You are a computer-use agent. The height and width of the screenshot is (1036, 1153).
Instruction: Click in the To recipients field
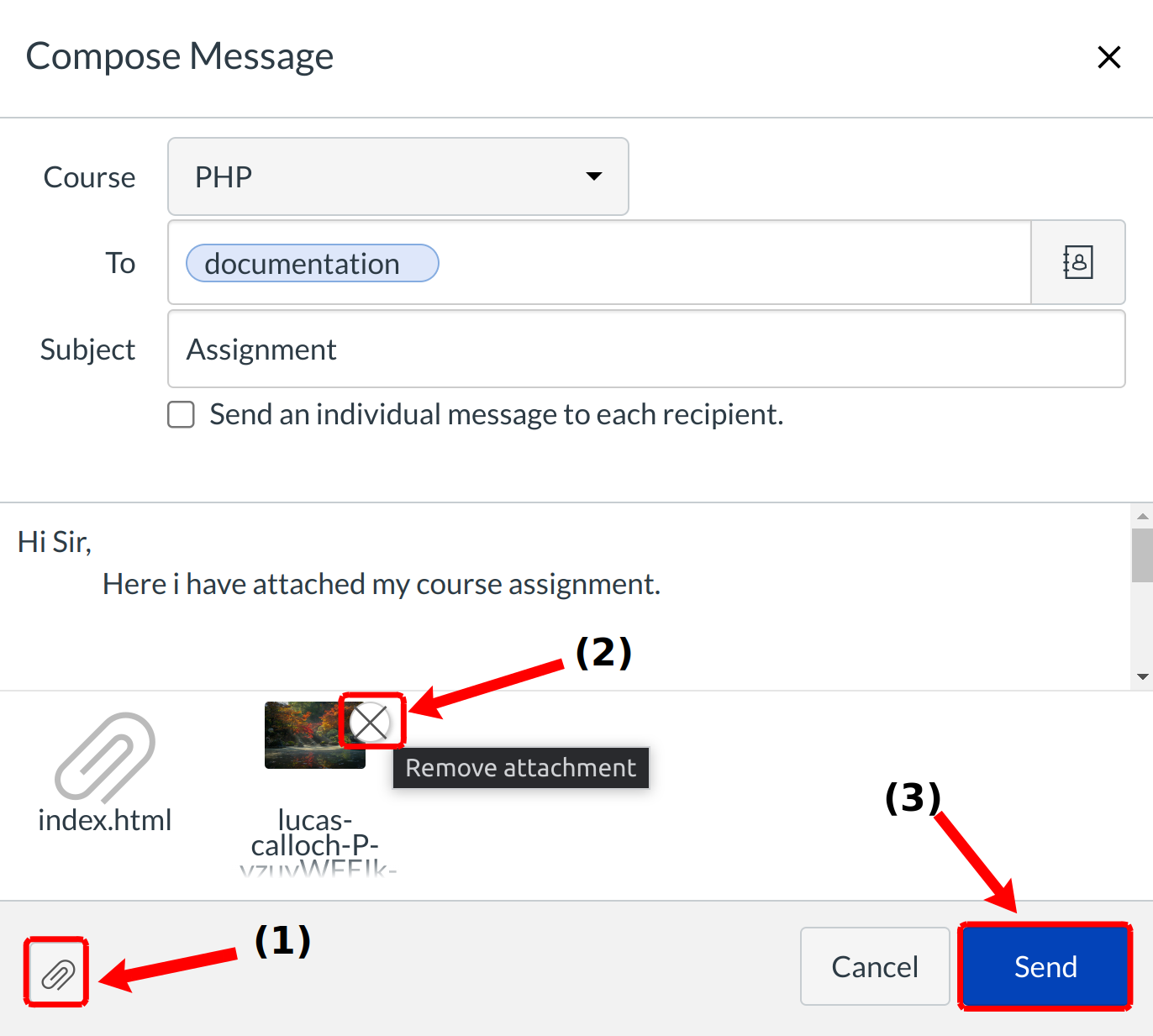click(731, 263)
